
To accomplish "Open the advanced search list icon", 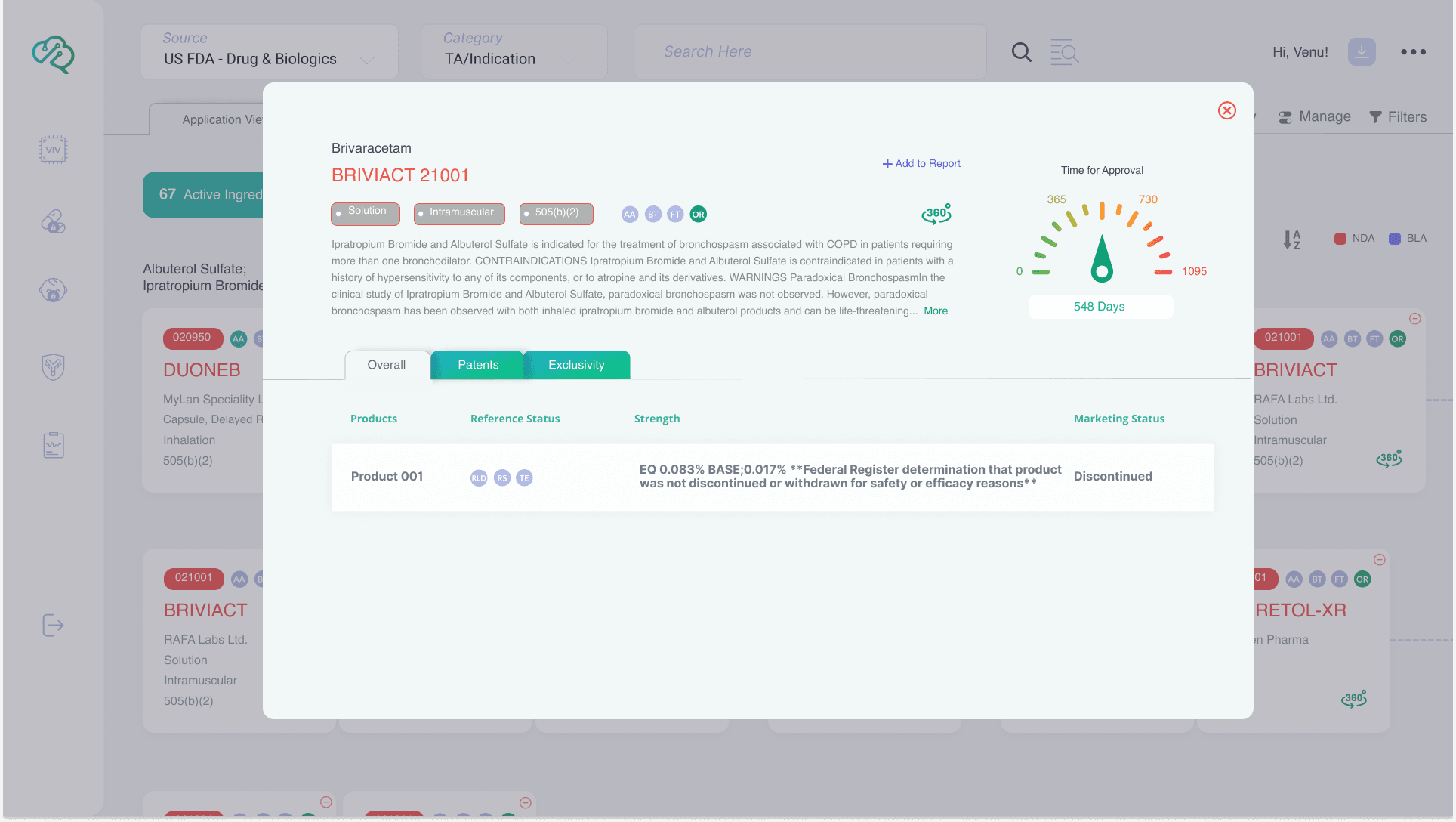I will pos(1064,52).
